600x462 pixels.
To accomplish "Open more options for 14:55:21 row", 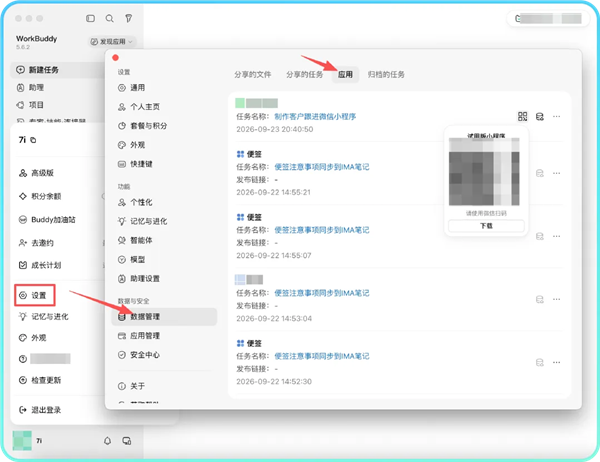I will click(x=557, y=173).
